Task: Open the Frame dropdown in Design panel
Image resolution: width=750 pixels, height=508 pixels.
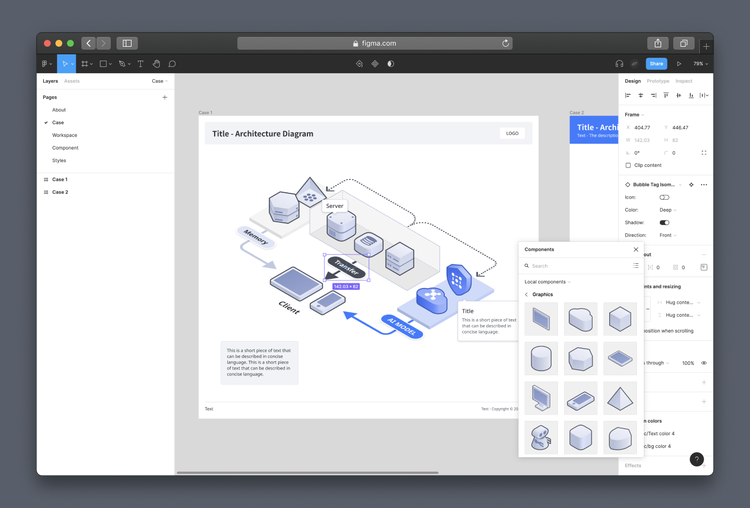Action: 634,115
